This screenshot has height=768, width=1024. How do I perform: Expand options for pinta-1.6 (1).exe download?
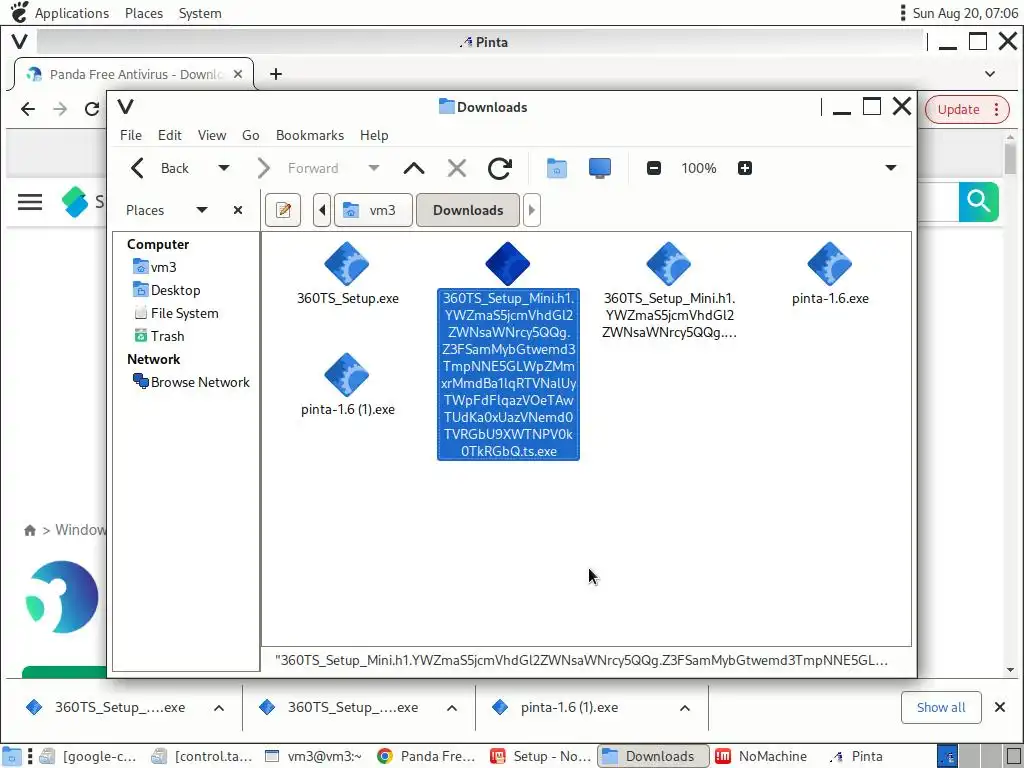(x=684, y=708)
